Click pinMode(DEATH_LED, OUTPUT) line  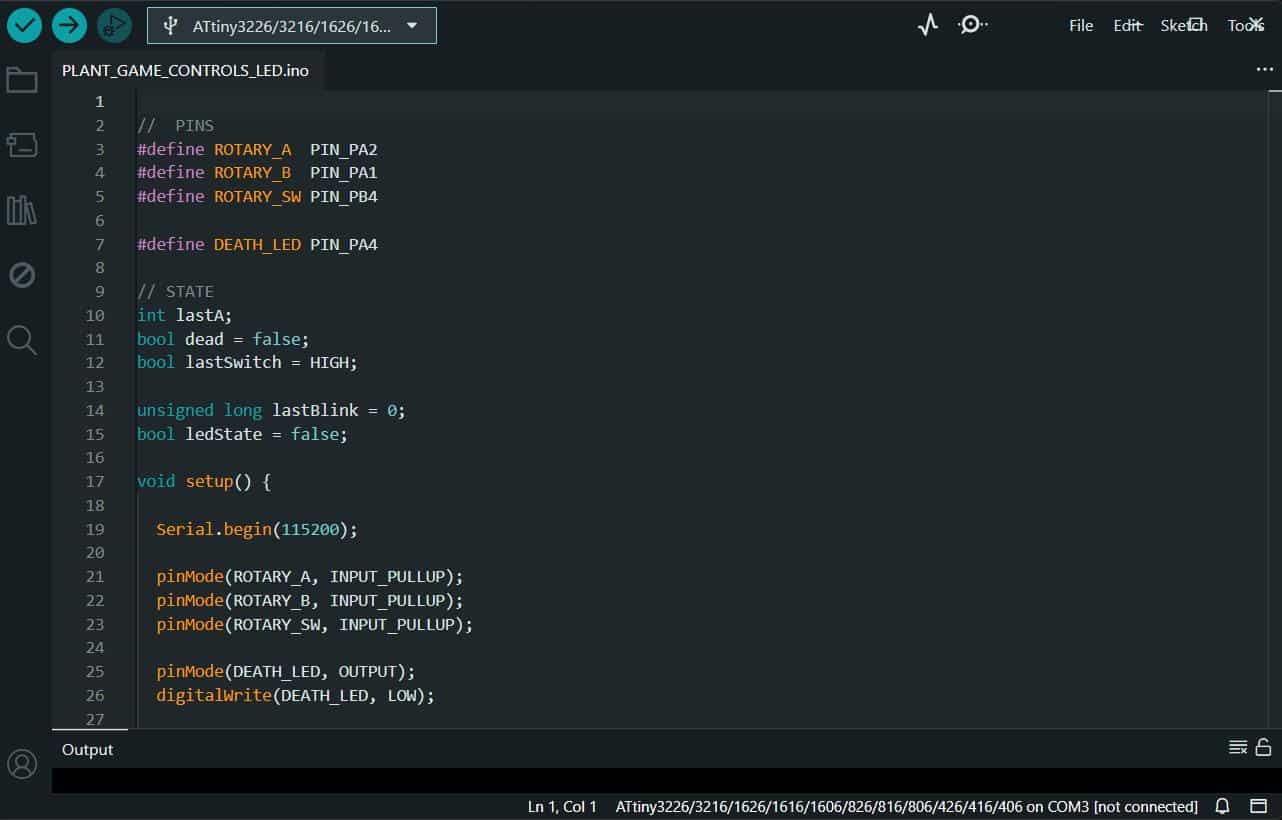point(286,672)
